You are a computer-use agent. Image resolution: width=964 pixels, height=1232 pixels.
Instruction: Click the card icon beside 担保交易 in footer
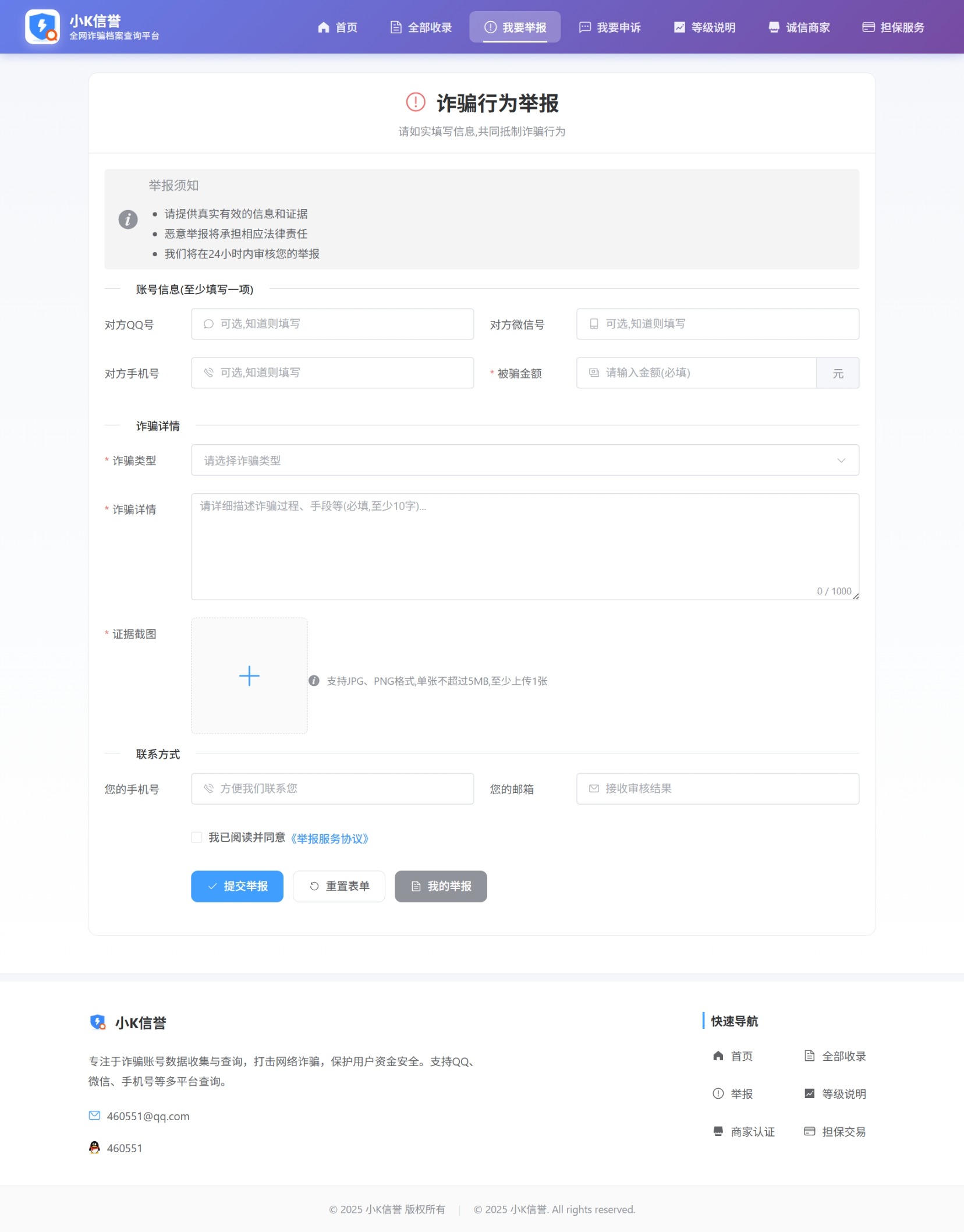pyautogui.click(x=810, y=1131)
